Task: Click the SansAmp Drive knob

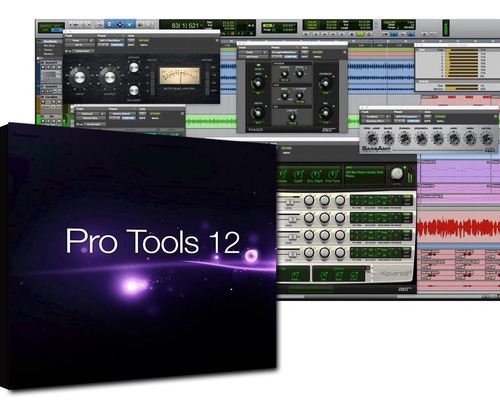Action: [x=438, y=139]
